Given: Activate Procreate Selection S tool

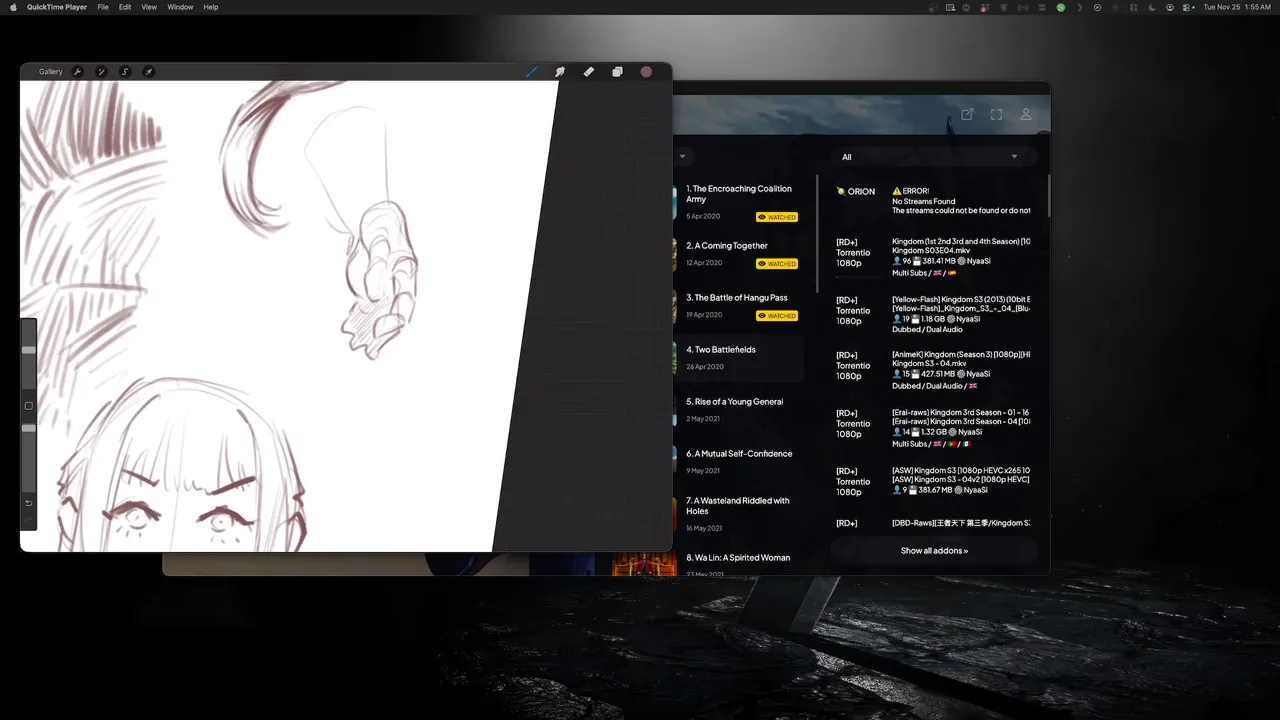Looking at the screenshot, I should 125,72.
